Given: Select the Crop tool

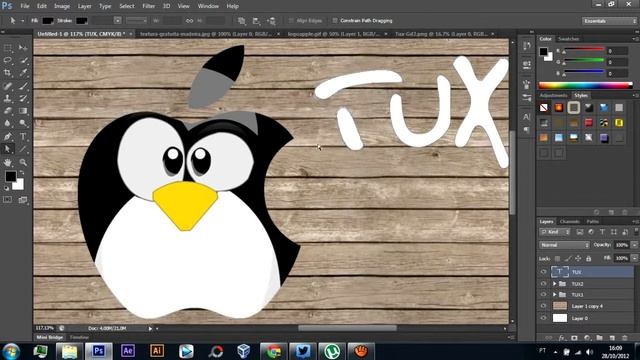Looking at the screenshot, I should (x=8, y=73).
